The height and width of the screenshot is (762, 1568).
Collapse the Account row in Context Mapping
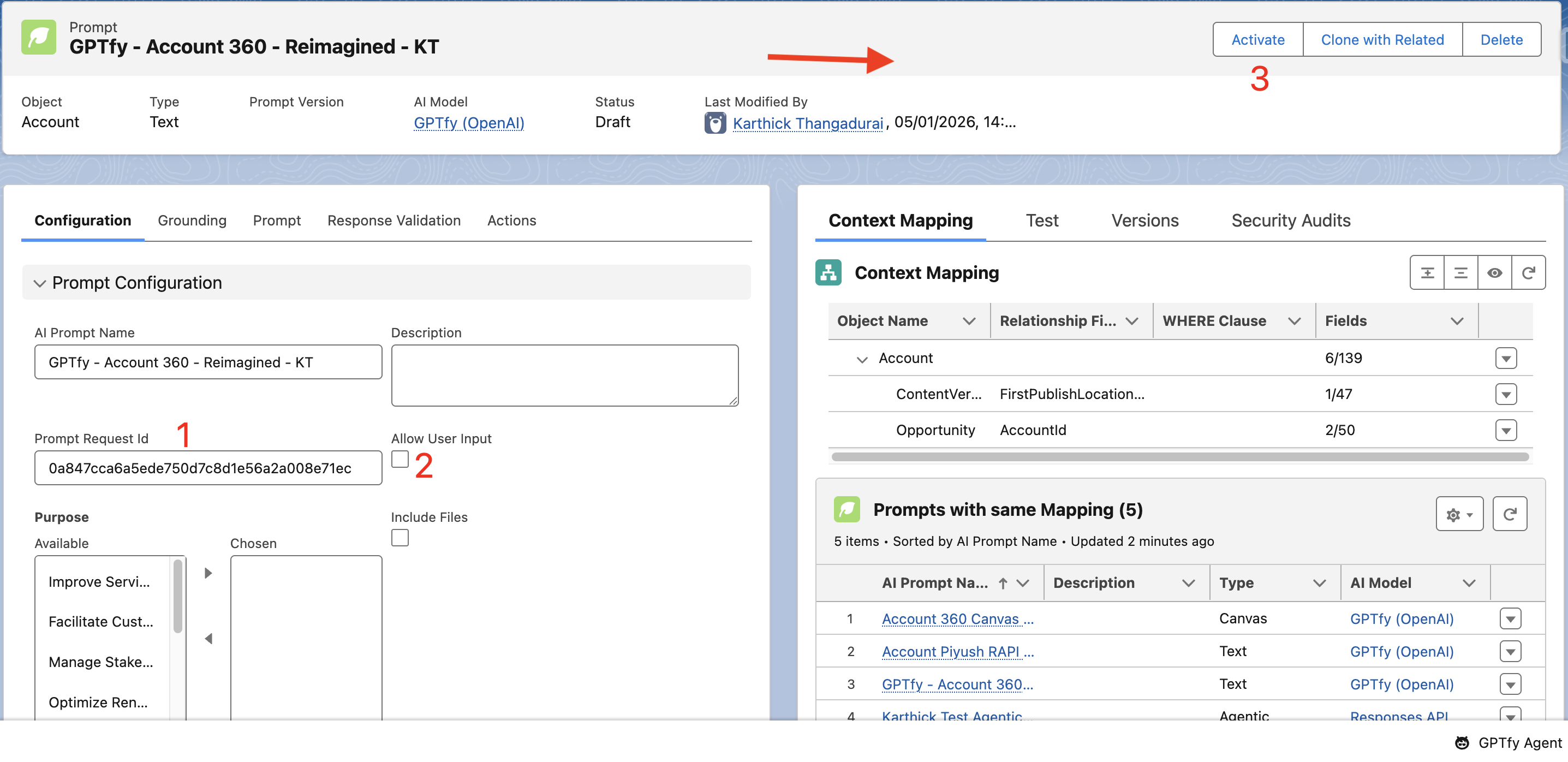861,359
